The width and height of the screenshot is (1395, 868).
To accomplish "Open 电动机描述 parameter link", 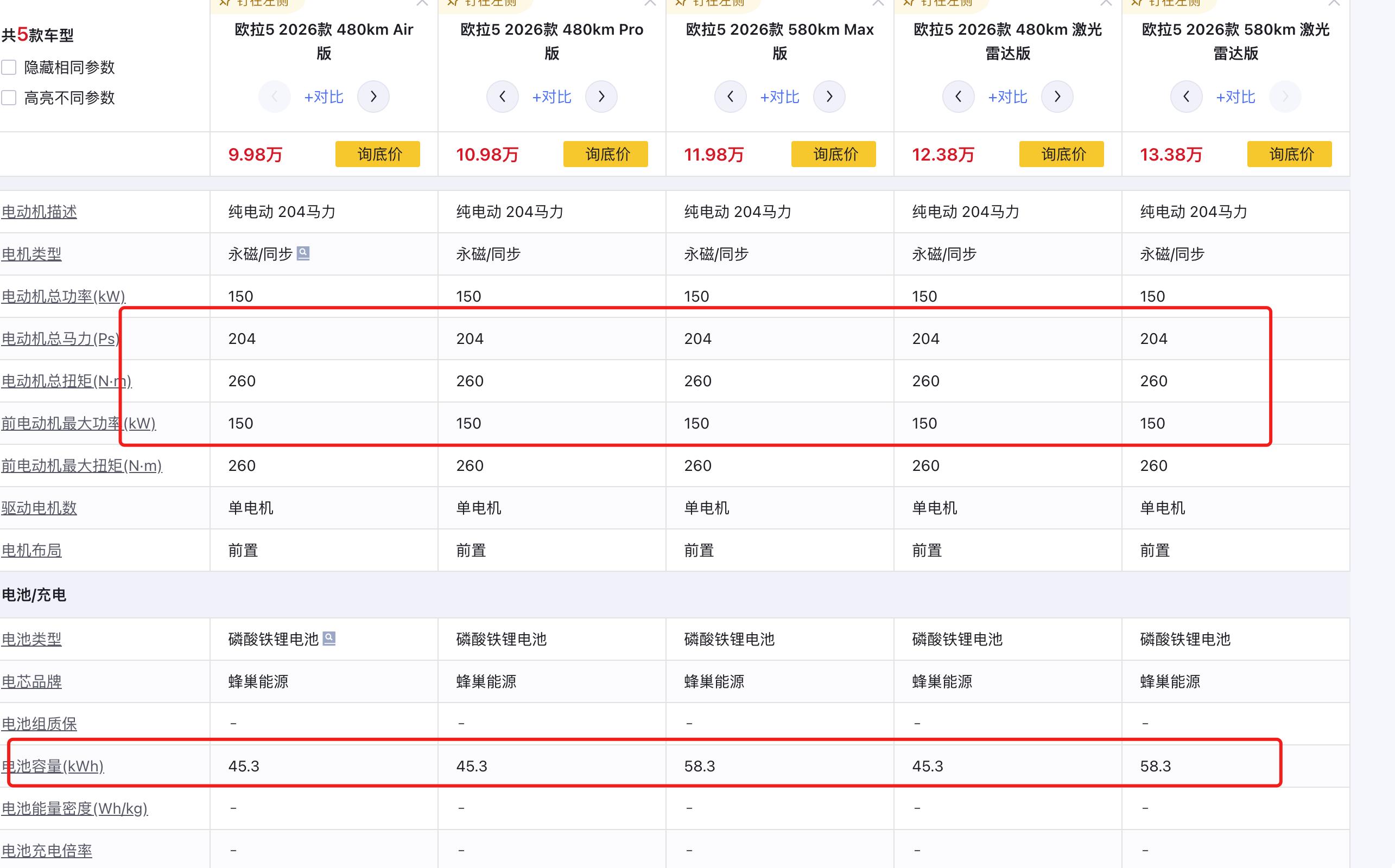I will (x=39, y=212).
